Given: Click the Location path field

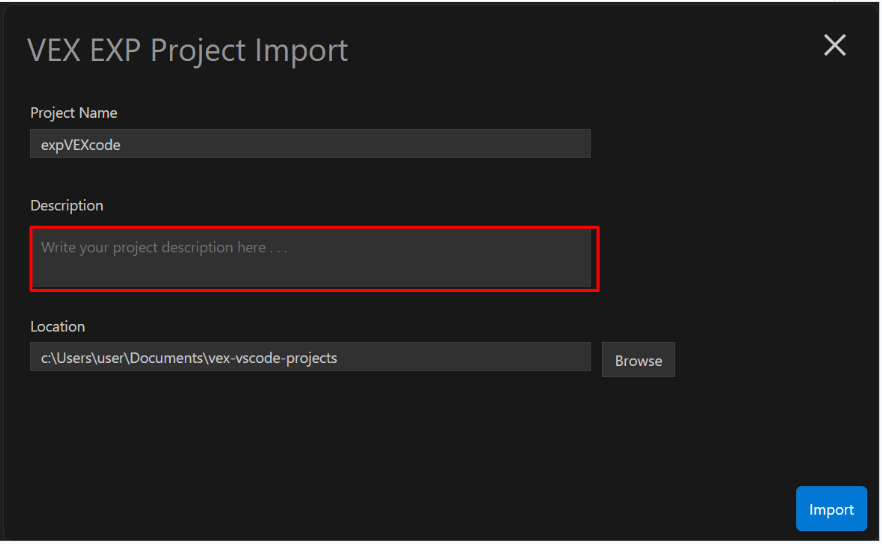Looking at the screenshot, I should click(x=310, y=357).
